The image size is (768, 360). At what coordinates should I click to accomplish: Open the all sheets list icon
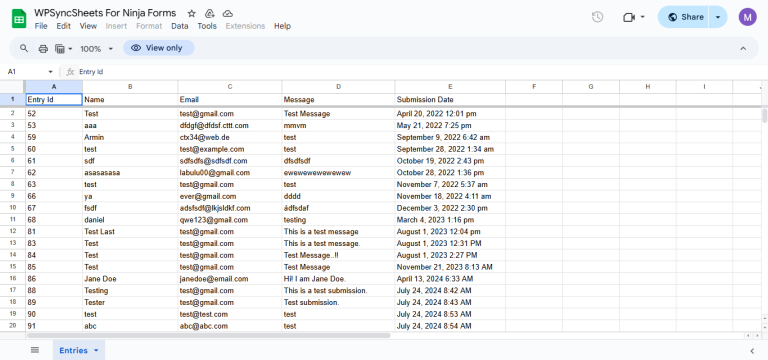(x=35, y=350)
